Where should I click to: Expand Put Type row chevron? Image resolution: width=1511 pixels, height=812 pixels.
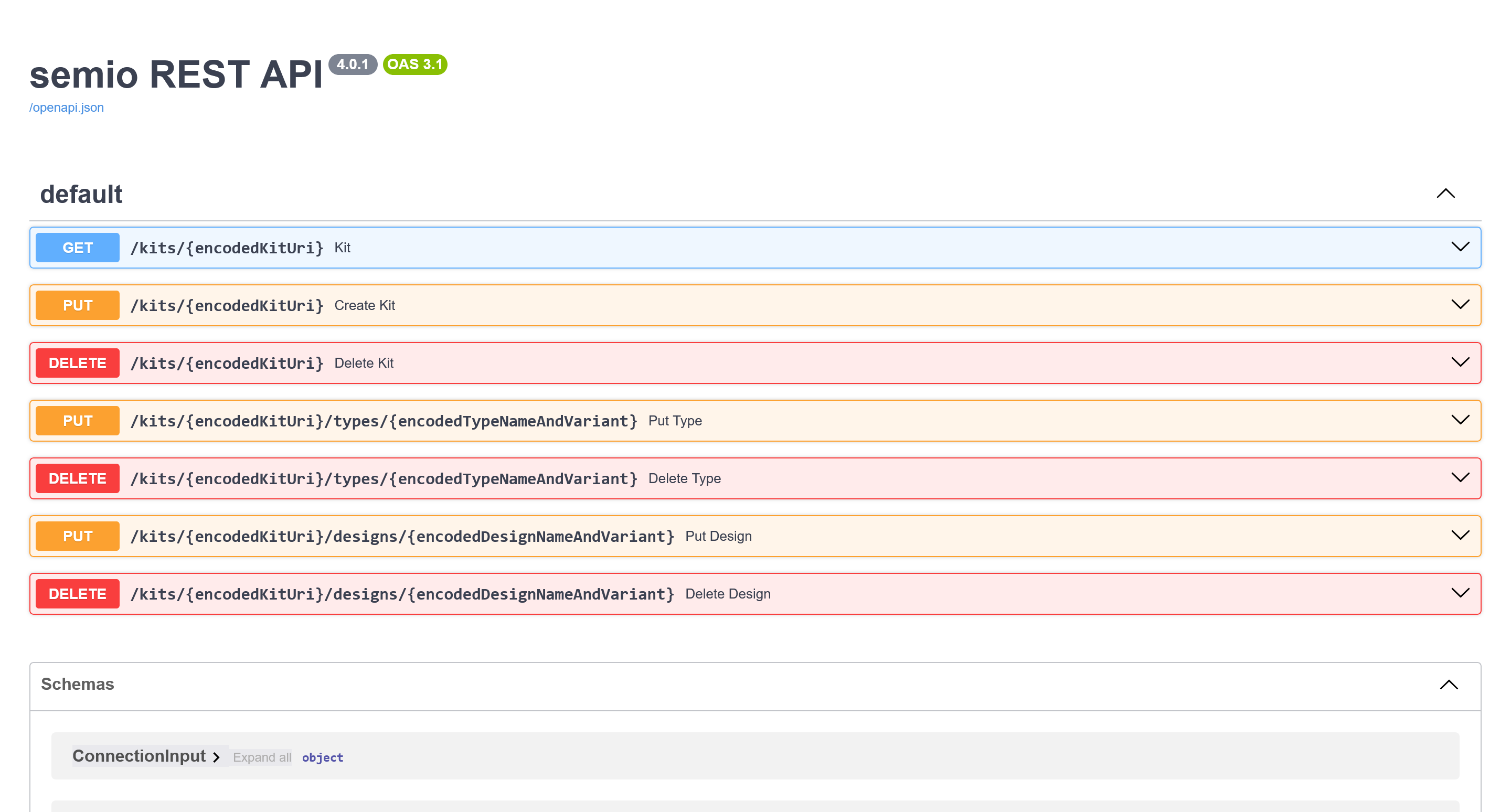pyautogui.click(x=1460, y=420)
